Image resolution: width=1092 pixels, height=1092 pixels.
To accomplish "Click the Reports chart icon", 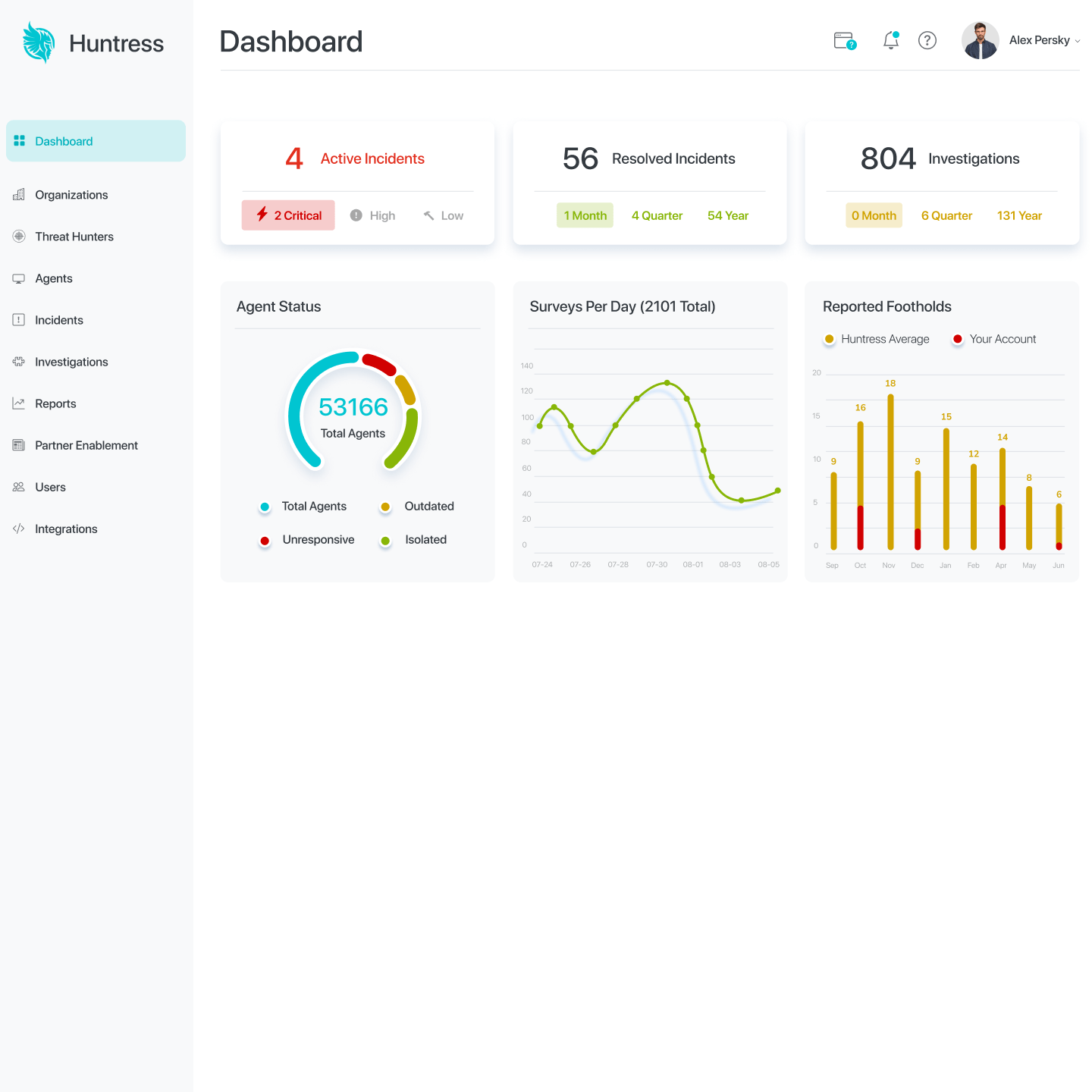I will coord(19,403).
